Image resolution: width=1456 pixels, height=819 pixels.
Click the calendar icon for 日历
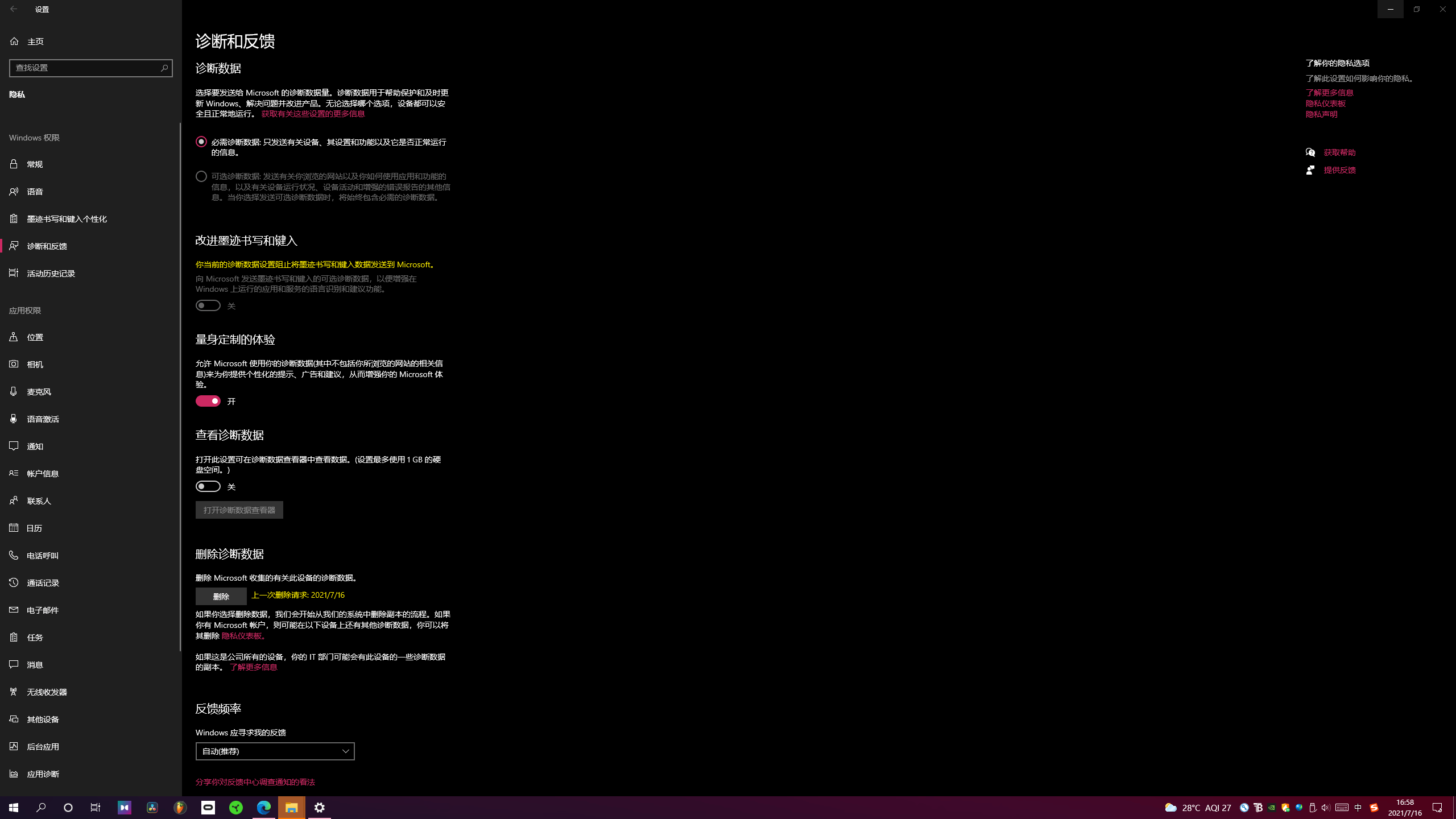click(x=14, y=528)
